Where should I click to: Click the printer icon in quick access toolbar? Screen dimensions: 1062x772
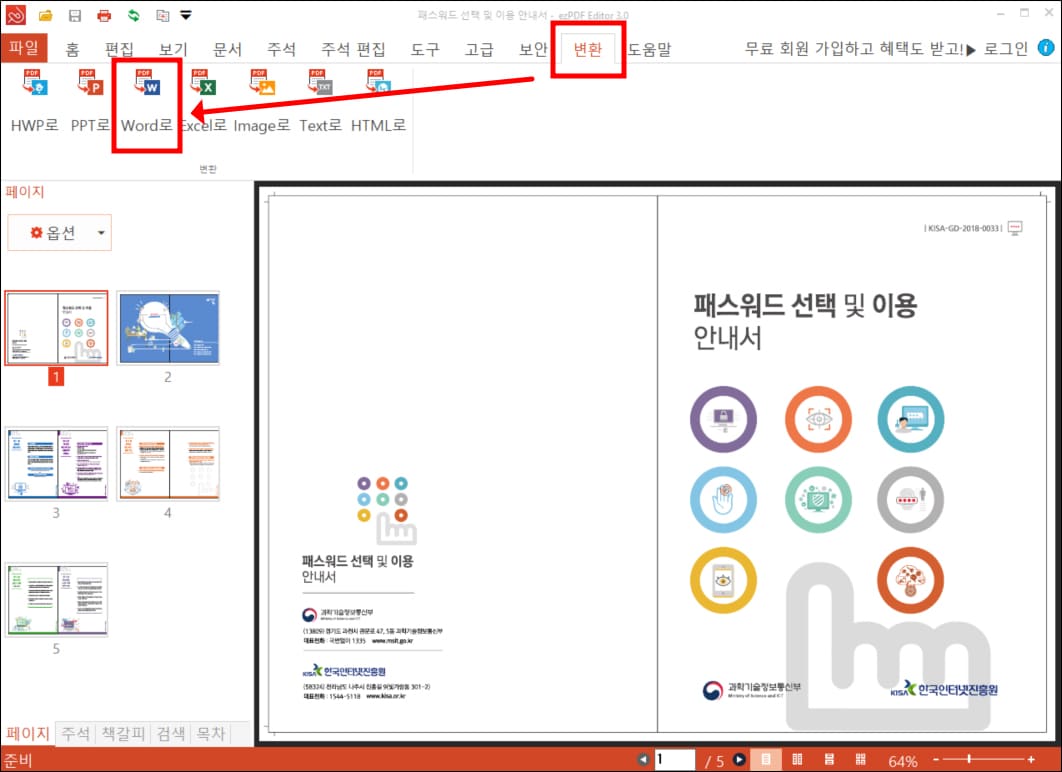coord(104,14)
